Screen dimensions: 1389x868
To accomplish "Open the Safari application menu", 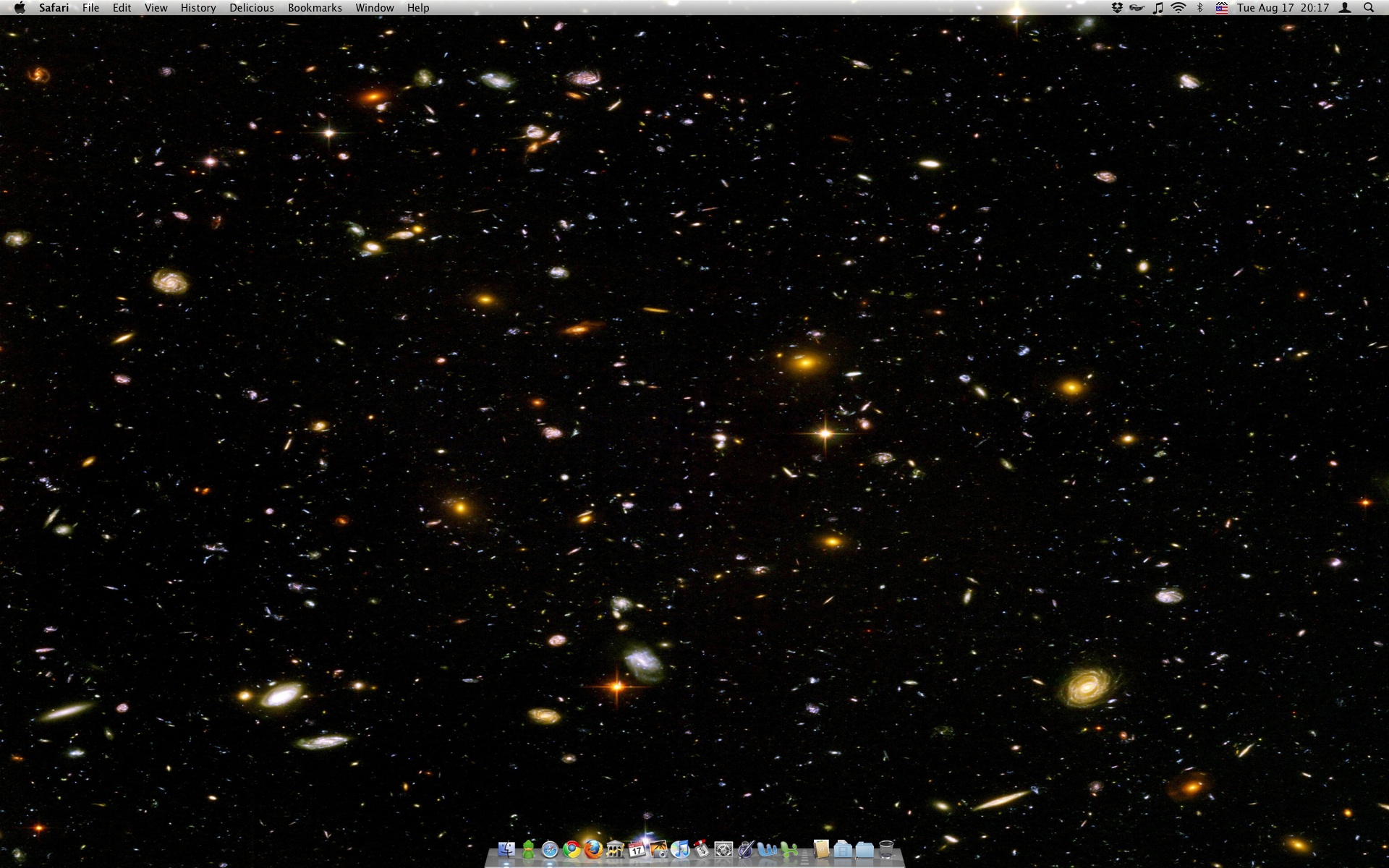I will coord(54,8).
